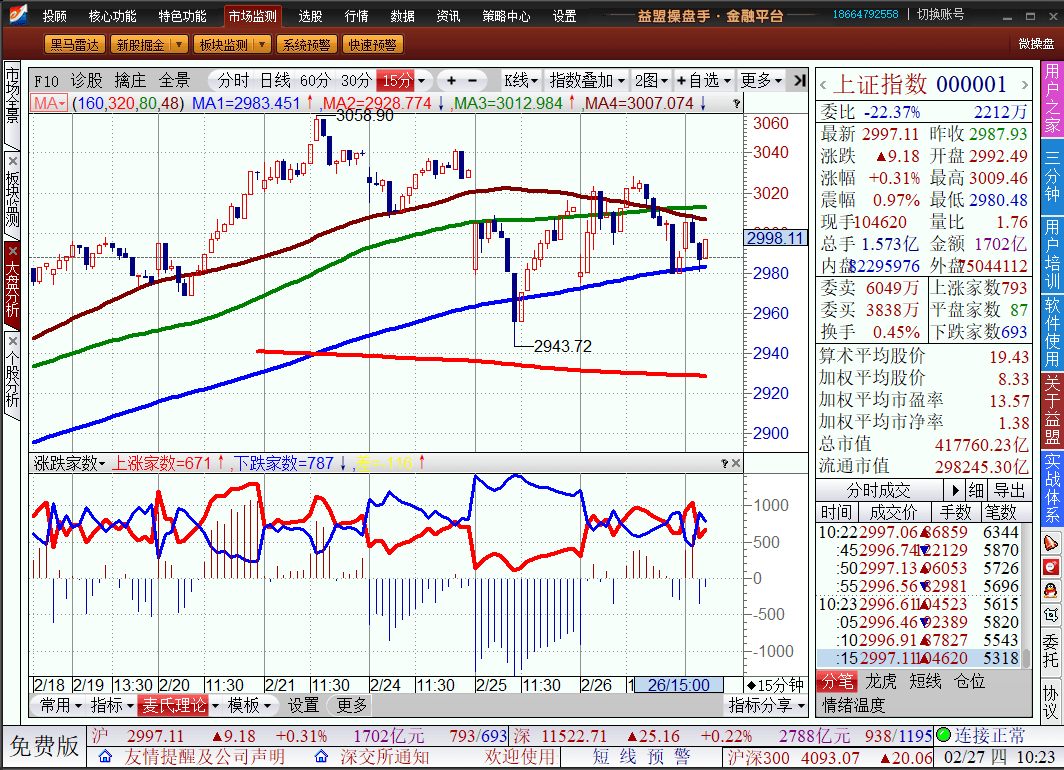Screen dimensions: 1064x770
Task: Select 分笔 tab in trade panel
Action: 838,681
